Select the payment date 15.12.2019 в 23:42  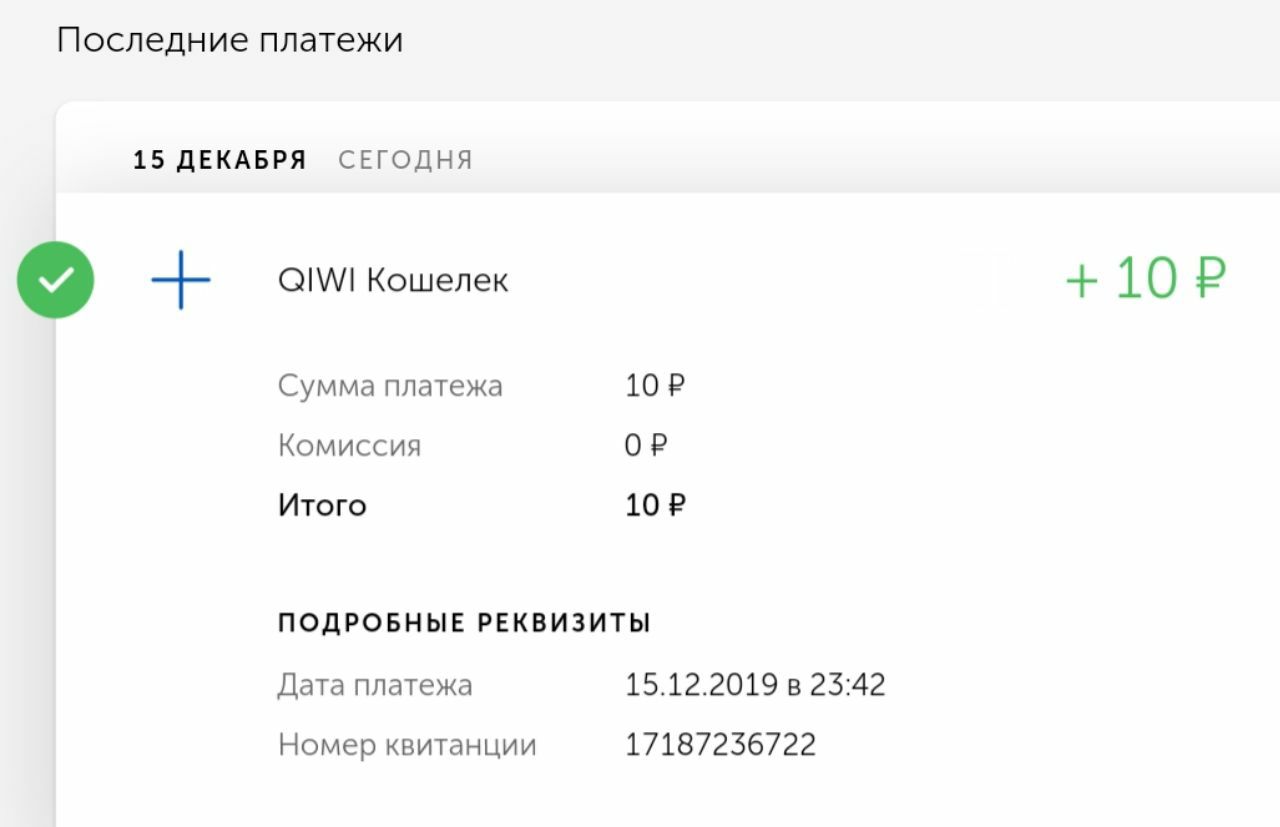point(755,685)
